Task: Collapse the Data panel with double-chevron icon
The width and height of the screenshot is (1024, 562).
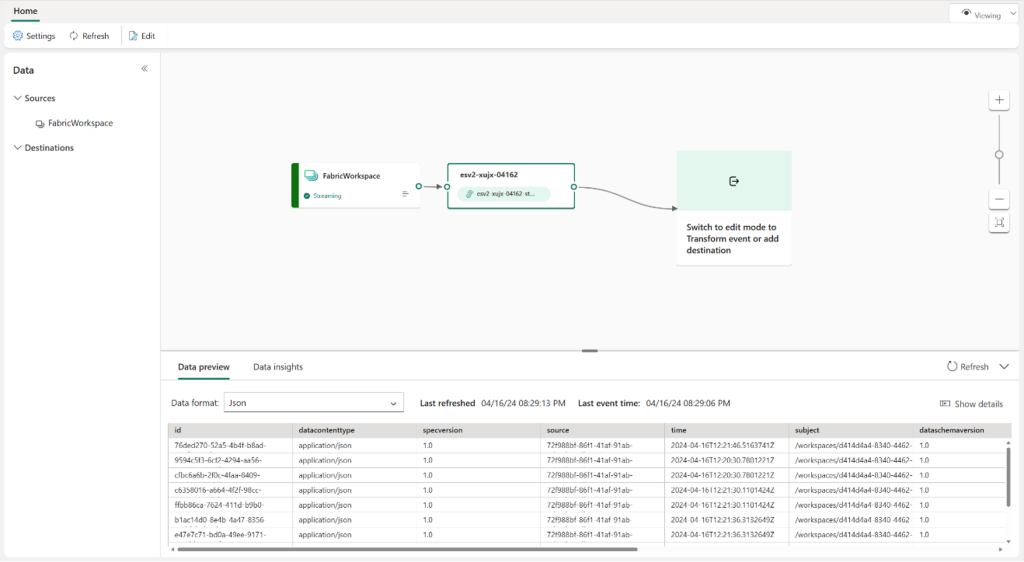Action: point(144,69)
